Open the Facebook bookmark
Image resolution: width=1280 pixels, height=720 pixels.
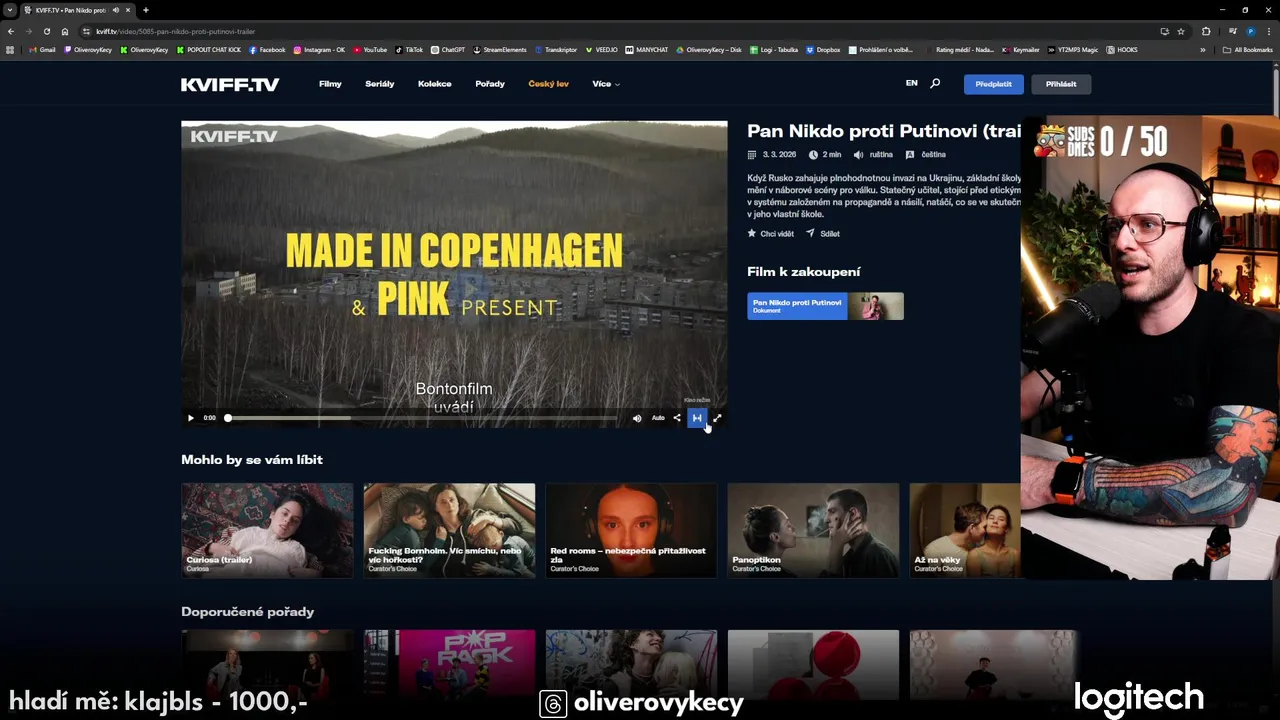point(267,49)
